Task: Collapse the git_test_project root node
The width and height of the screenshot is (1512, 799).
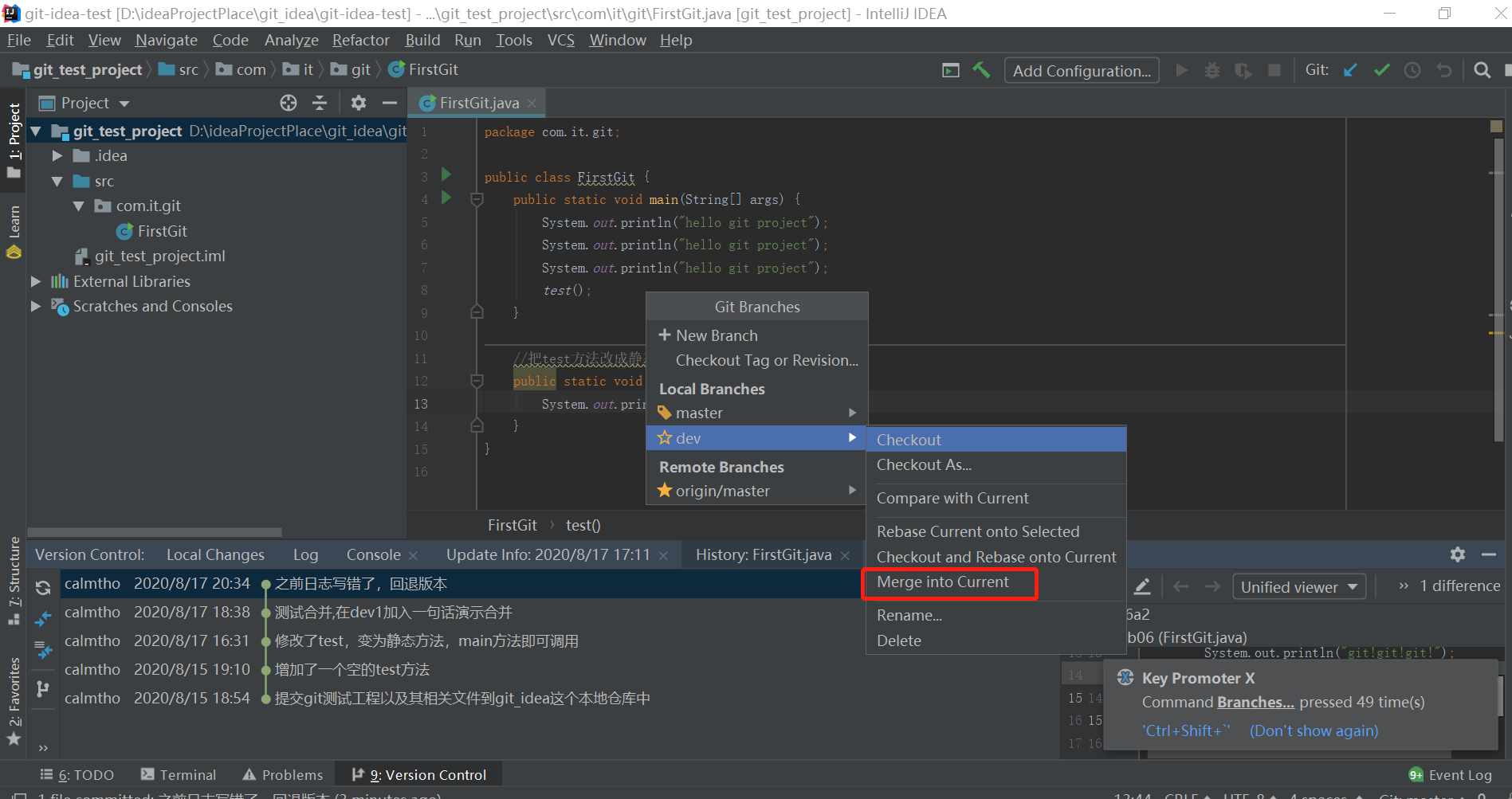Action: pyautogui.click(x=36, y=131)
